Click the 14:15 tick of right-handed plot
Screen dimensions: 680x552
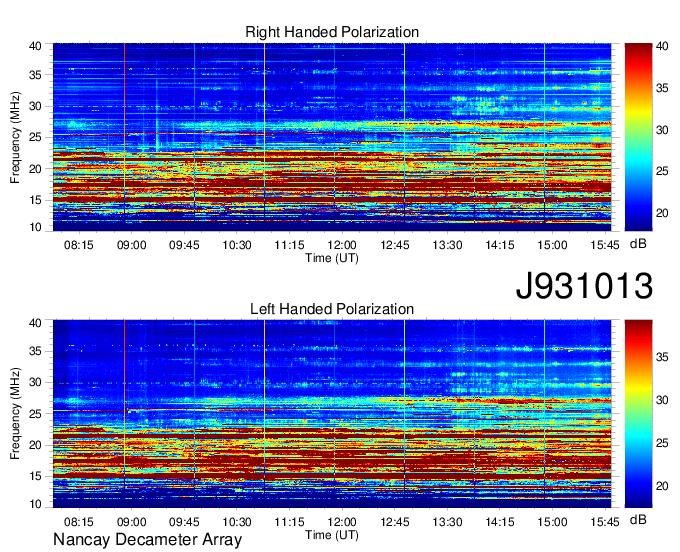pos(500,245)
